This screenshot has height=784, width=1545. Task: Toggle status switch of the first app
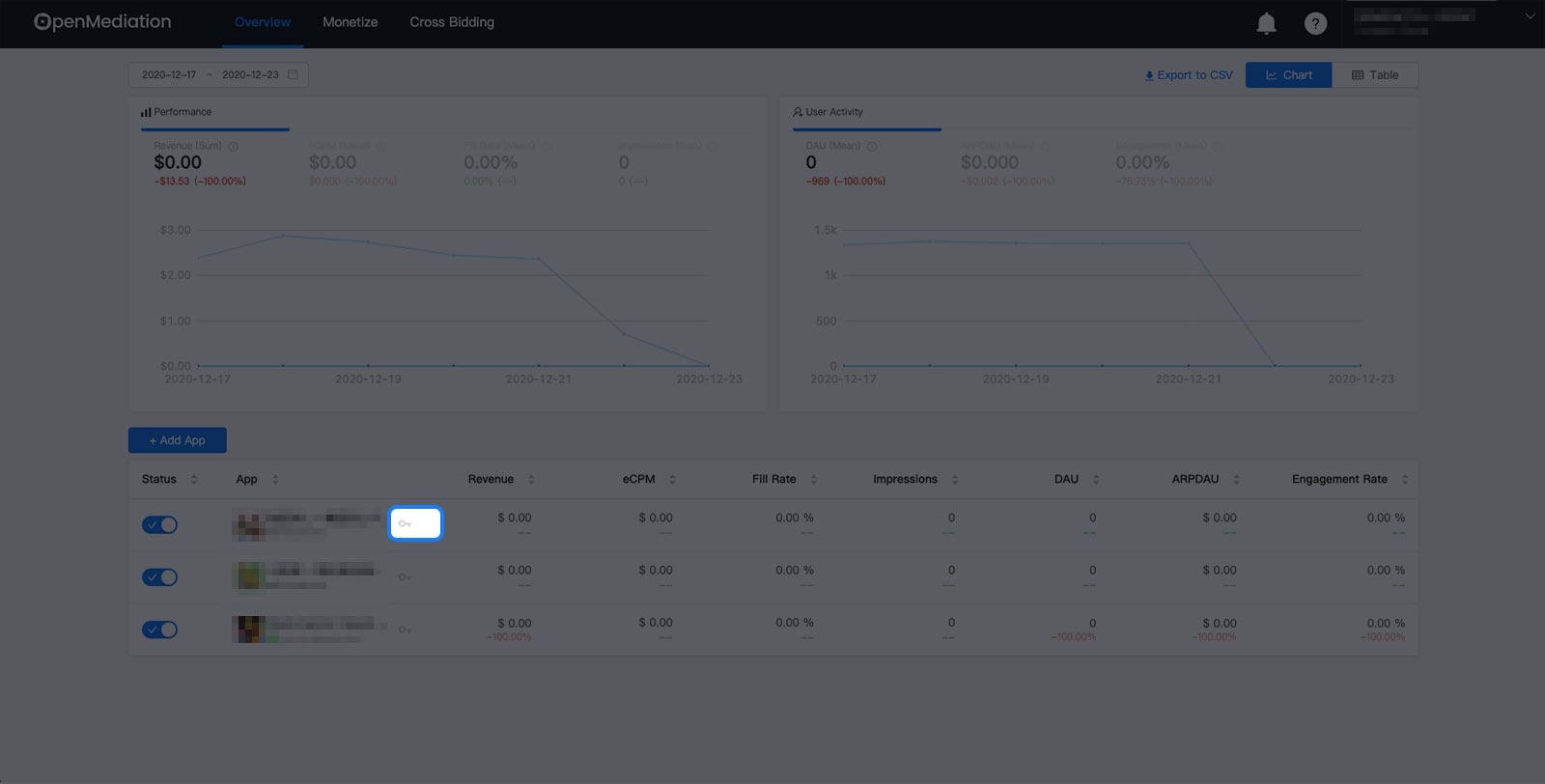pos(159,524)
